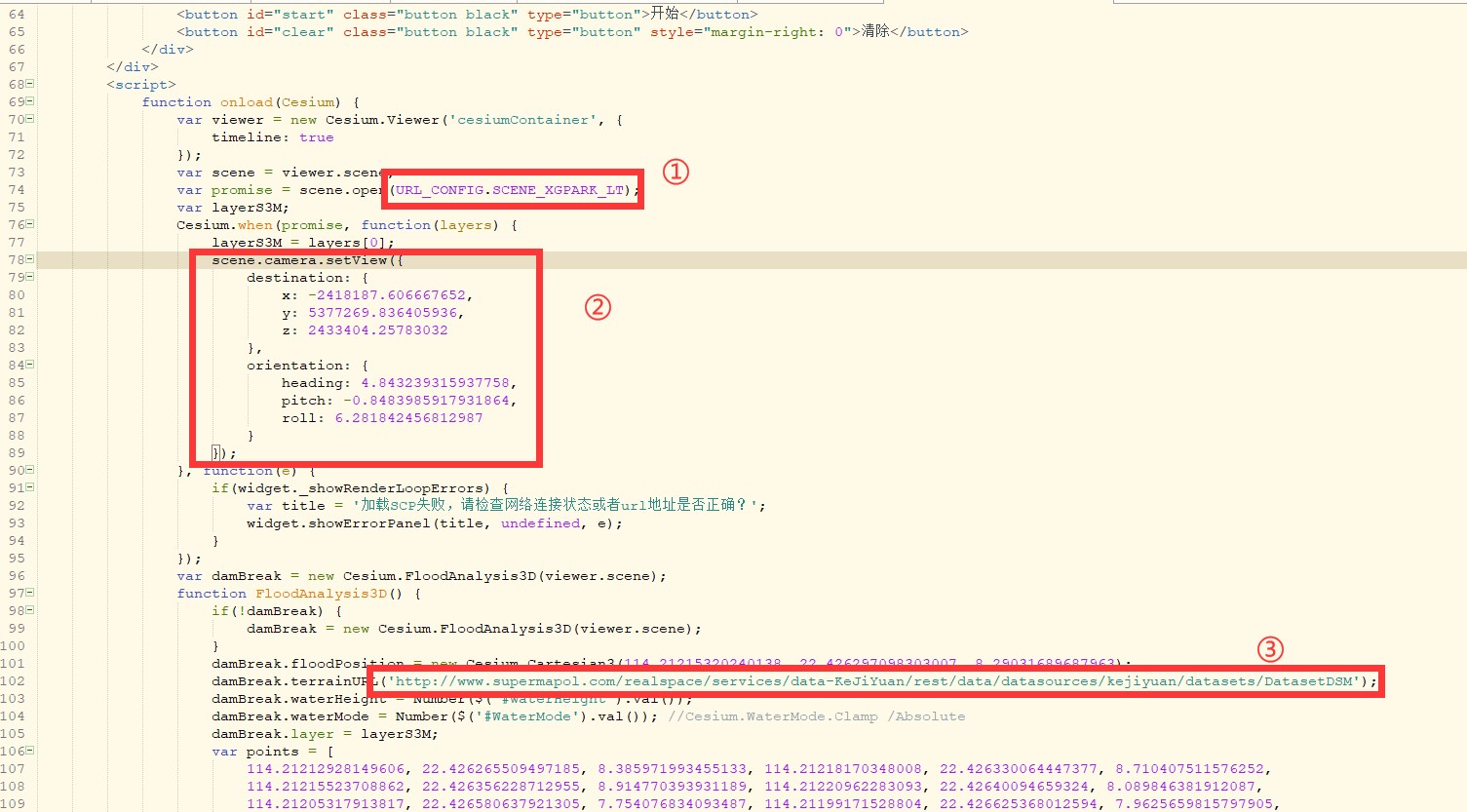Click the circled number 1 annotation
This screenshot has height=812, width=1467.
click(x=676, y=173)
